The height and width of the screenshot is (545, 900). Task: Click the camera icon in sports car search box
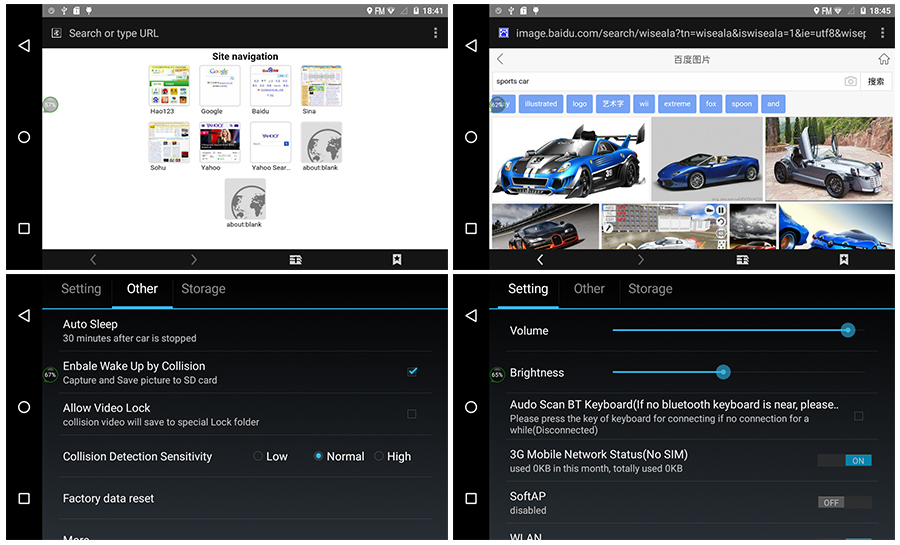click(850, 81)
